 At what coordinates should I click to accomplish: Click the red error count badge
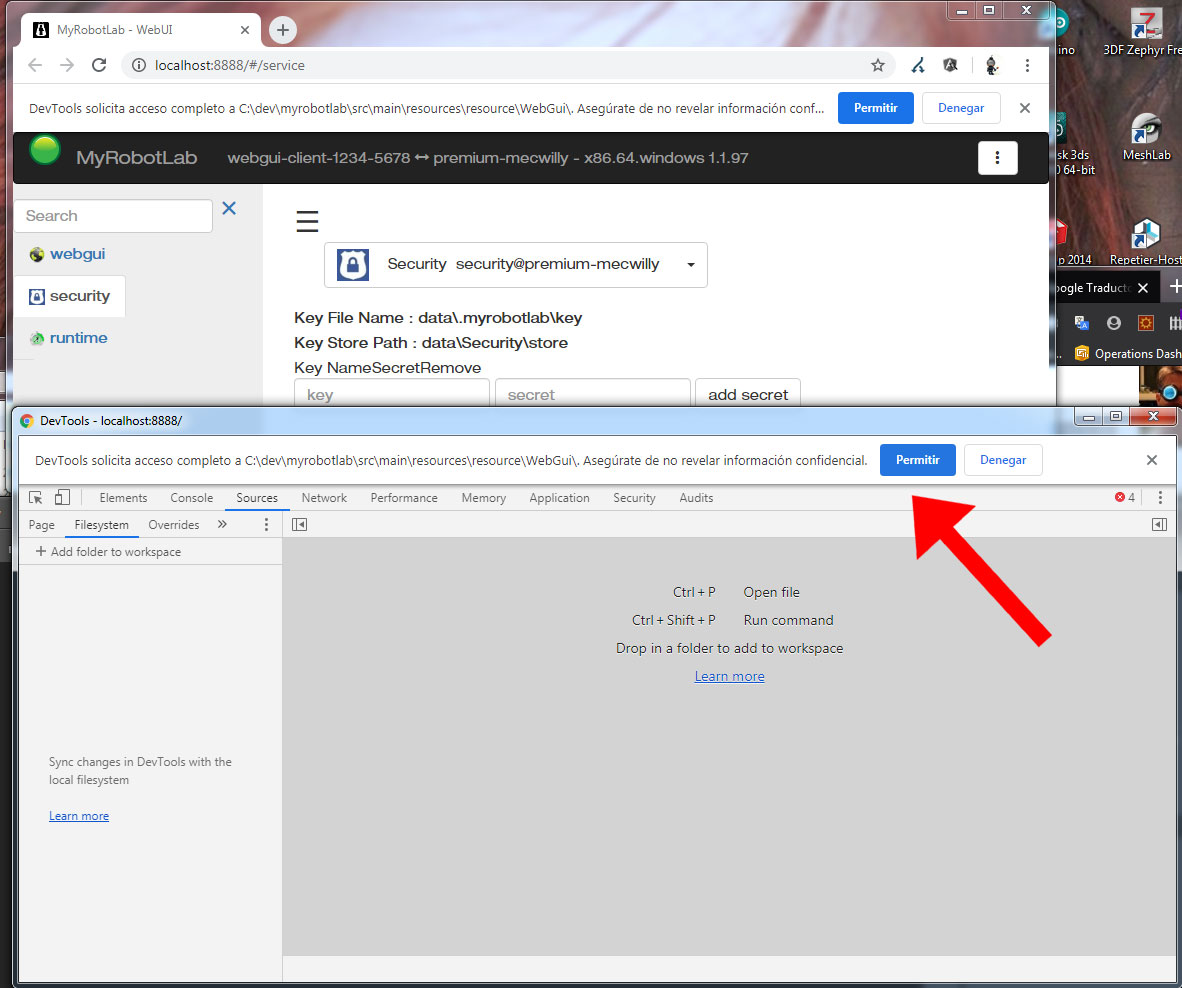[x=1125, y=497]
